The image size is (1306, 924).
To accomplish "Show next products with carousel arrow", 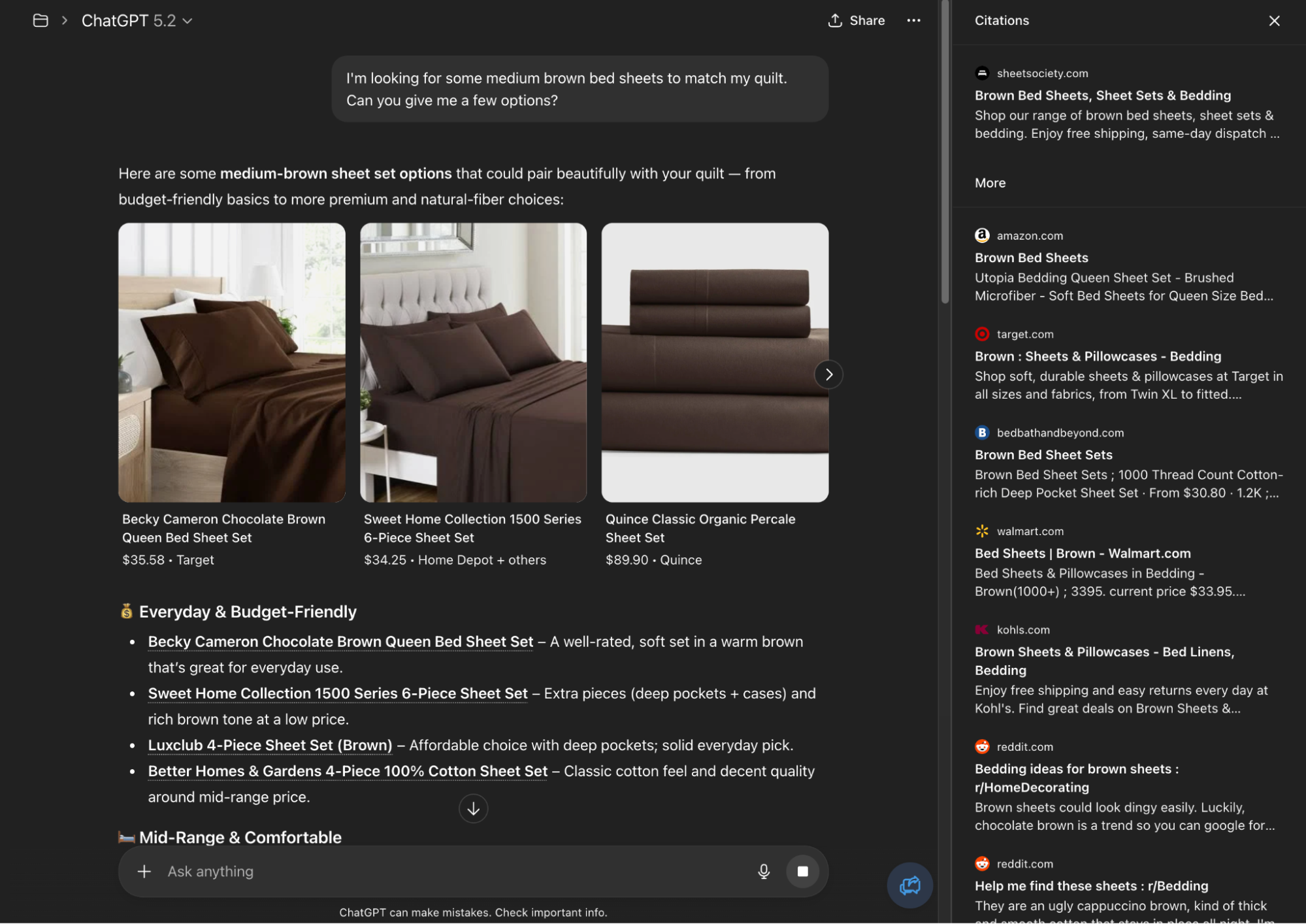I will [828, 374].
